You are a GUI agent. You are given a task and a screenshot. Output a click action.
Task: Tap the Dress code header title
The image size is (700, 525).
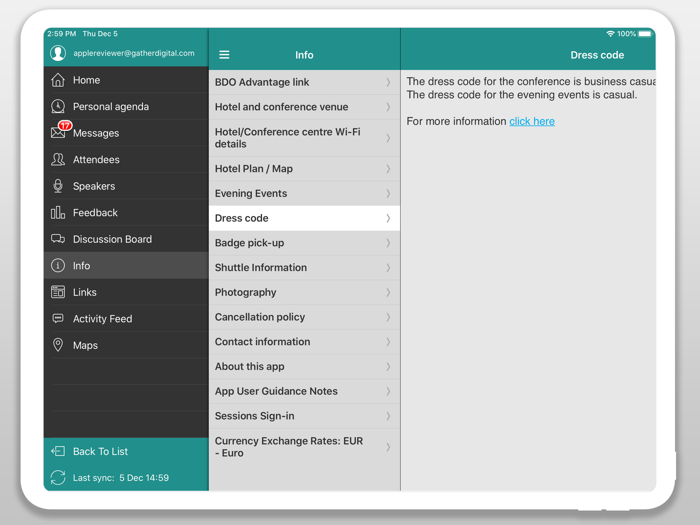click(x=597, y=55)
